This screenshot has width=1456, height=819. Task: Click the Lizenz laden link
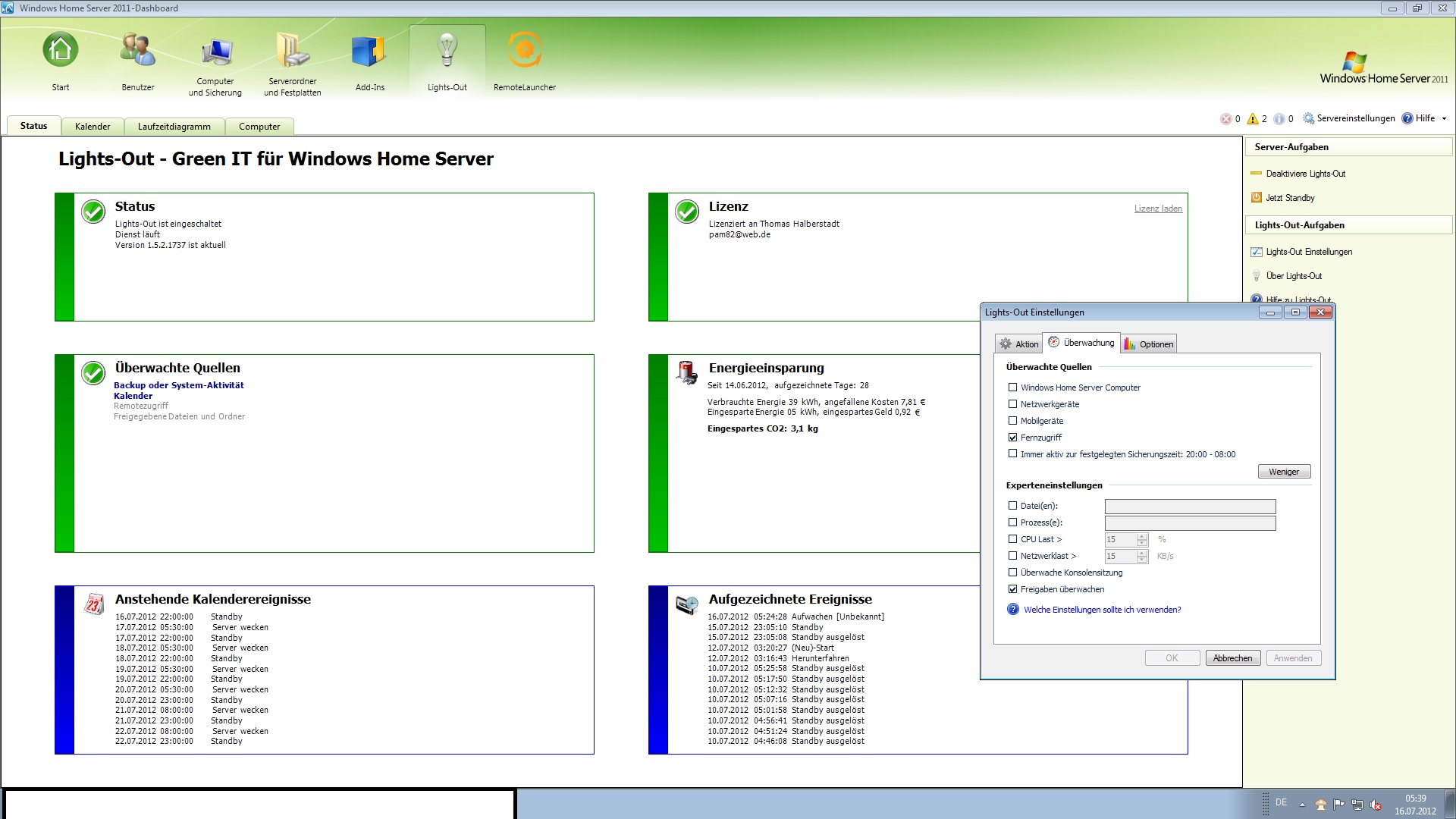[1157, 209]
